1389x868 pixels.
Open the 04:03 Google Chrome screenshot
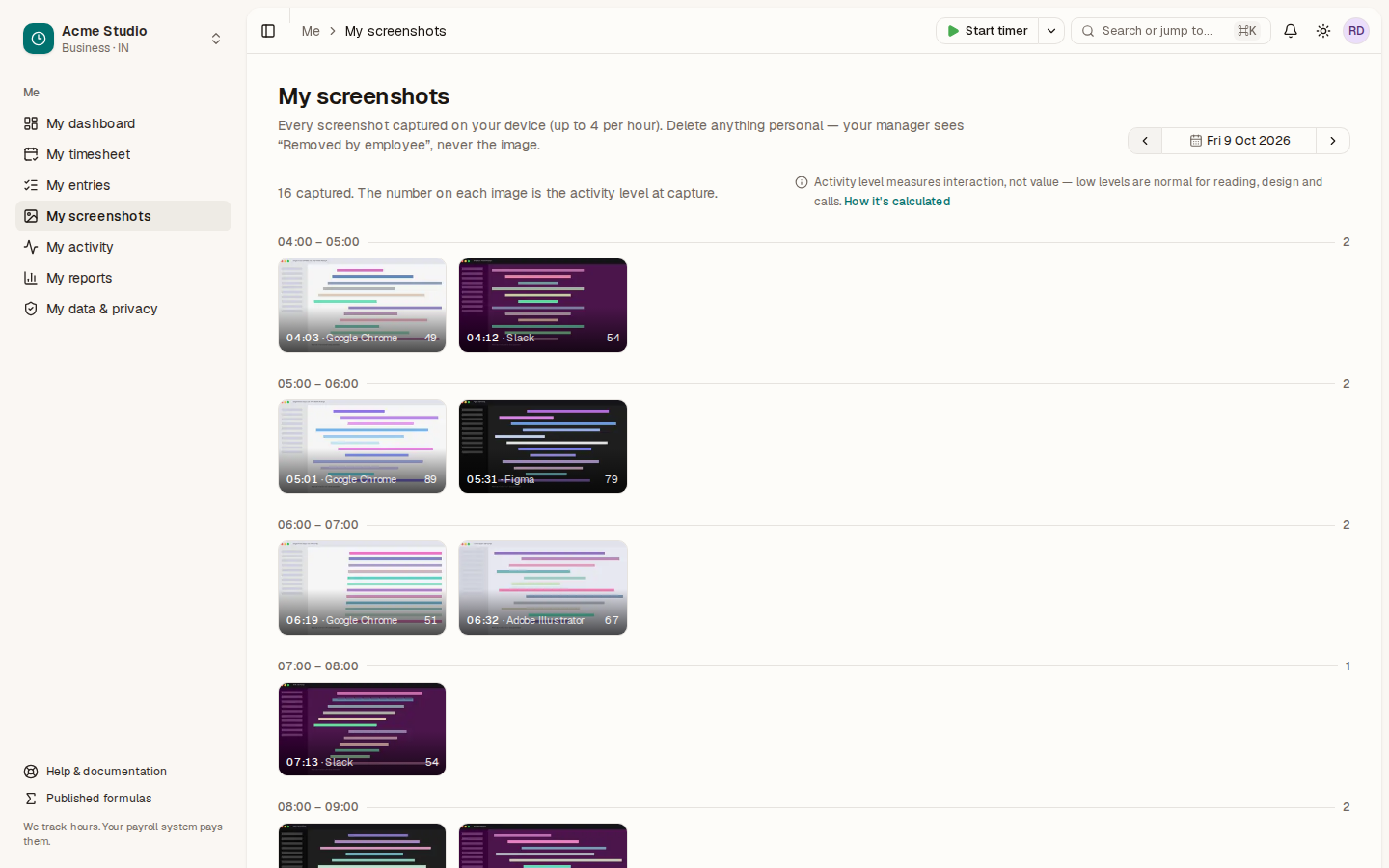point(362,305)
